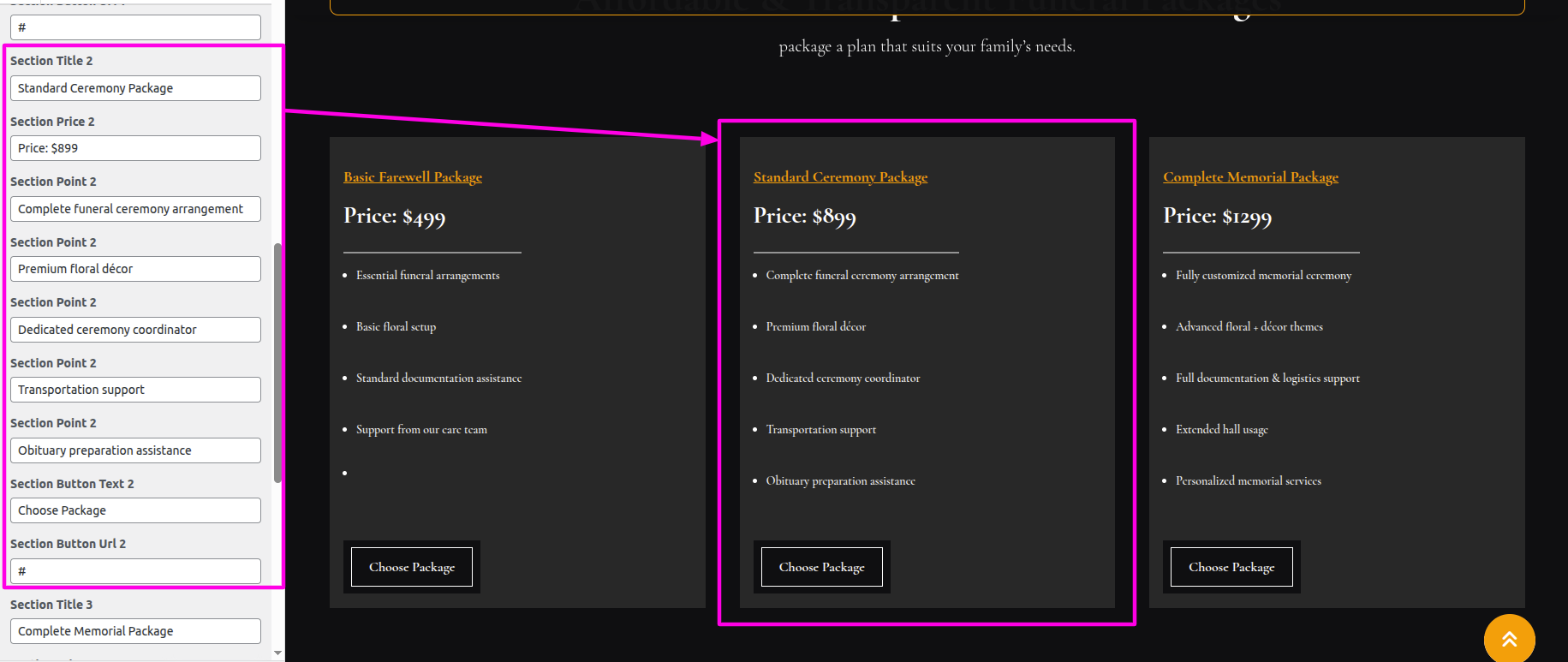Click the sidebar scroll down arrow
Viewport: 1568px width, 662px height.
pyautogui.click(x=277, y=653)
